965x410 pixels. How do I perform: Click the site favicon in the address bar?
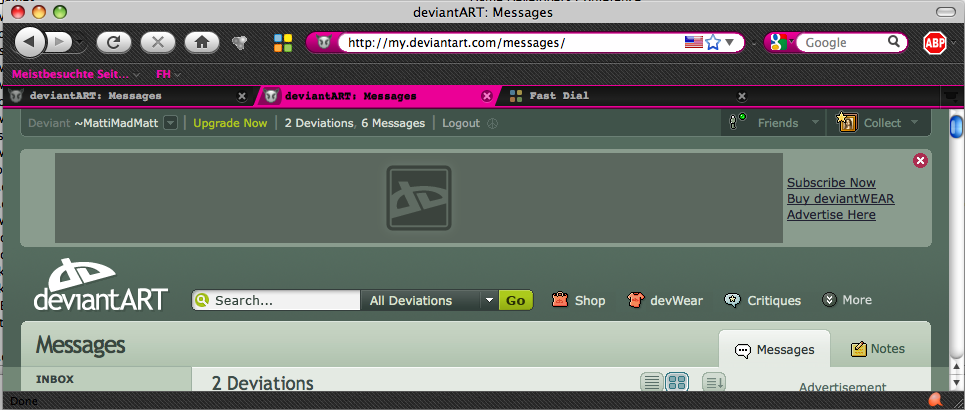tap(324, 42)
